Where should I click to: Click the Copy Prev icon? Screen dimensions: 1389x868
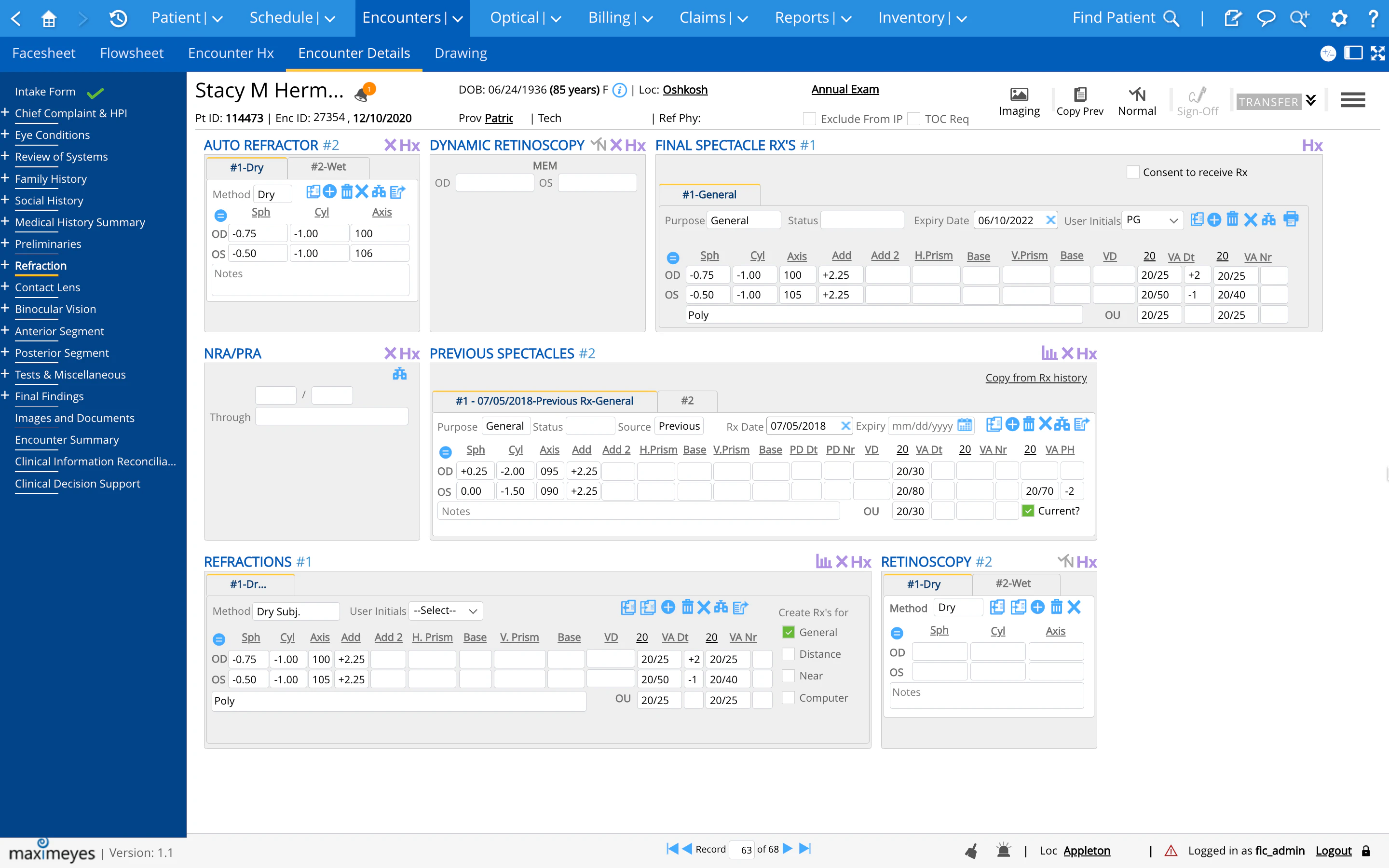(1080, 101)
